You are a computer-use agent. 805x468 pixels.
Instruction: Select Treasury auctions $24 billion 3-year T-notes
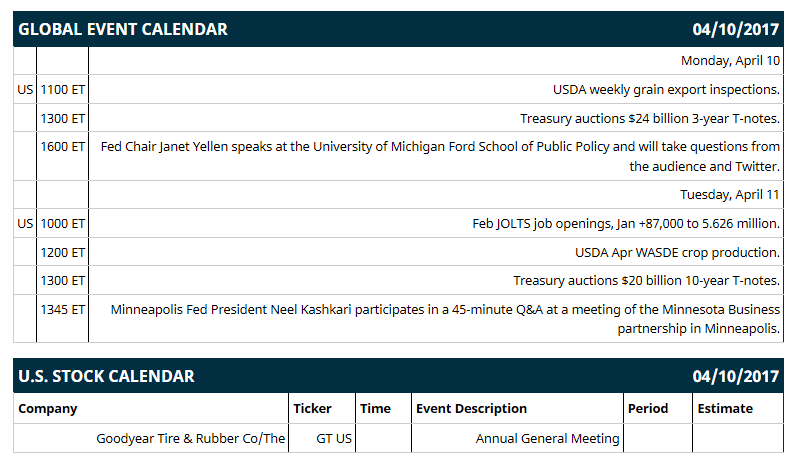(x=649, y=119)
